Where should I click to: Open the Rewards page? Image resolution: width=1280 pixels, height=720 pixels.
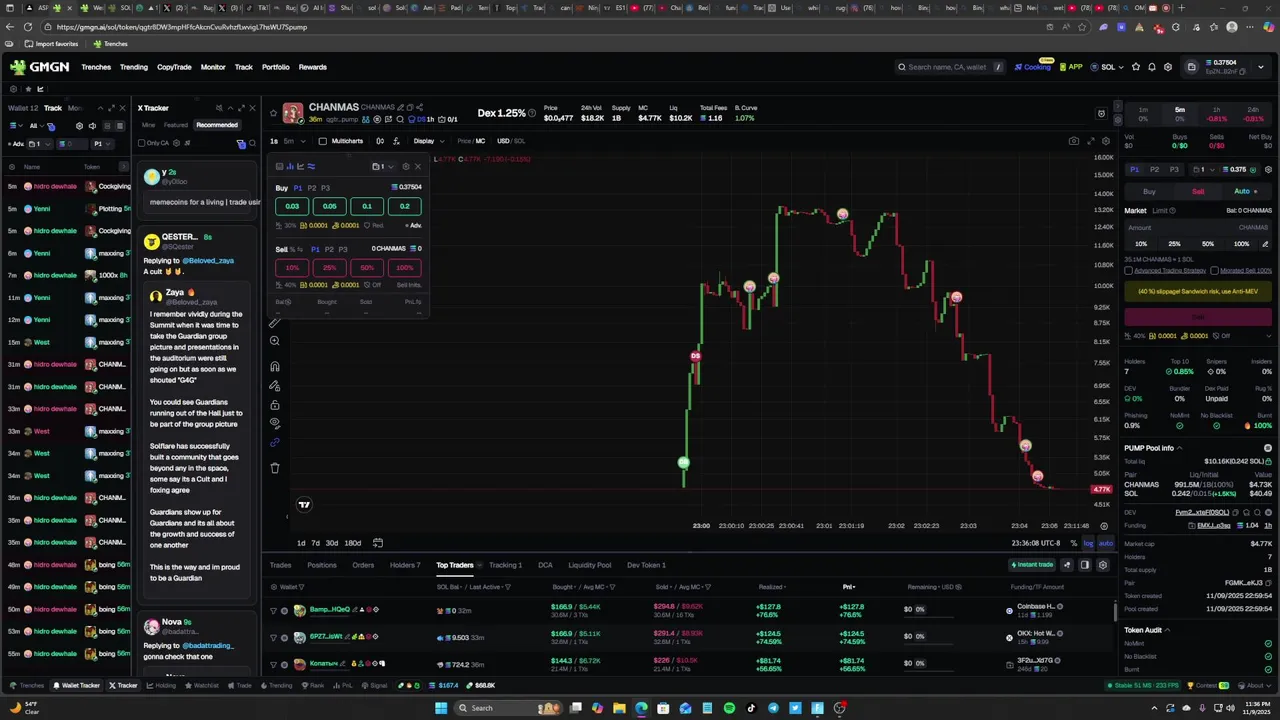click(x=312, y=67)
